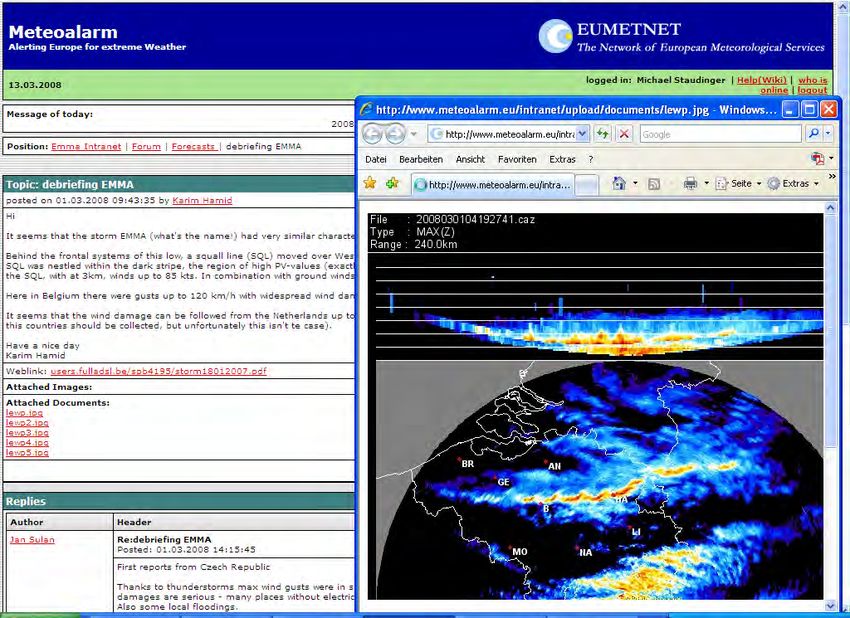The image size is (850, 618).
Task: Open a new blank tab
Action: [587, 185]
